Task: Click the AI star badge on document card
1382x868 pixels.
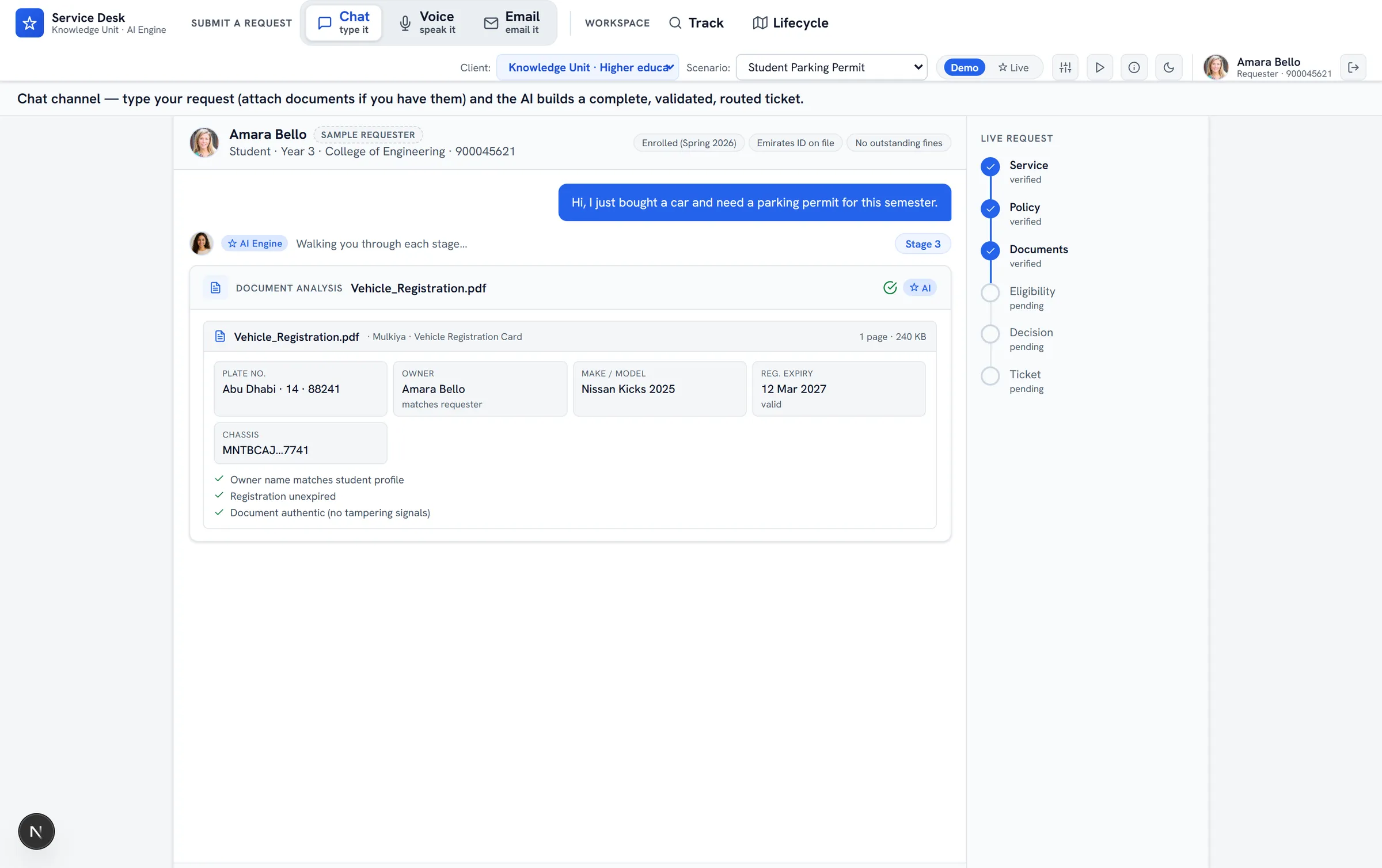Action: point(920,288)
